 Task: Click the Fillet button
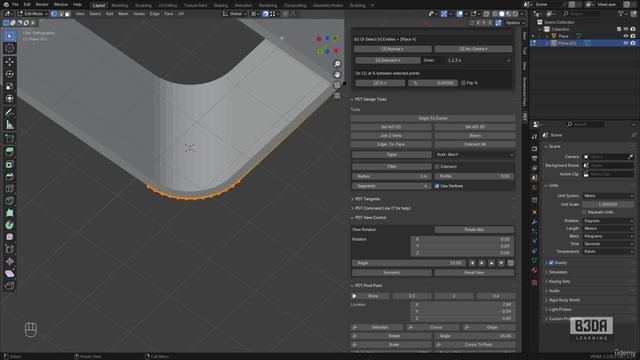tap(391, 167)
